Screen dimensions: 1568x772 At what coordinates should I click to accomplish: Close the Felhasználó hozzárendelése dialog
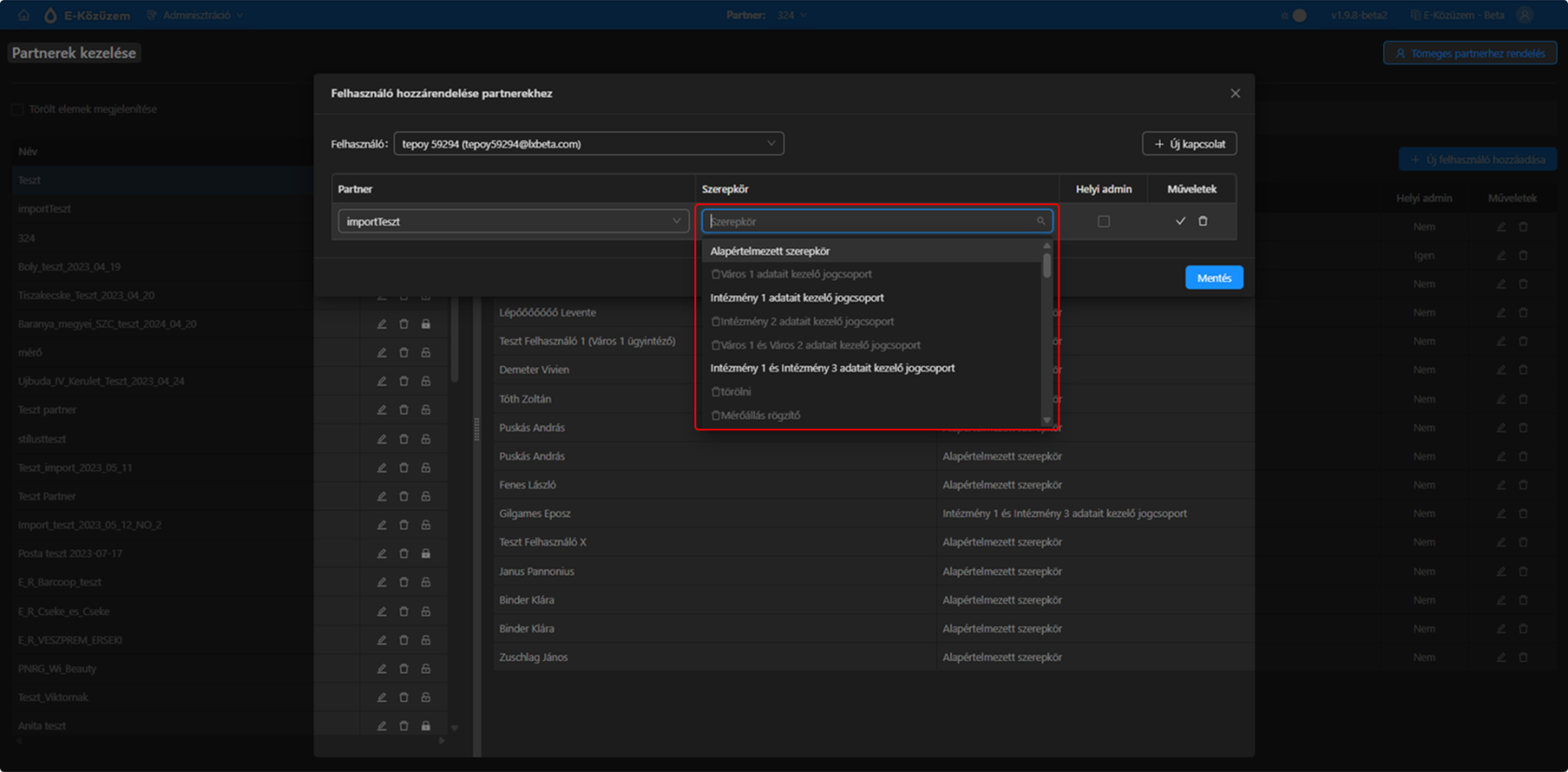[x=1235, y=93]
